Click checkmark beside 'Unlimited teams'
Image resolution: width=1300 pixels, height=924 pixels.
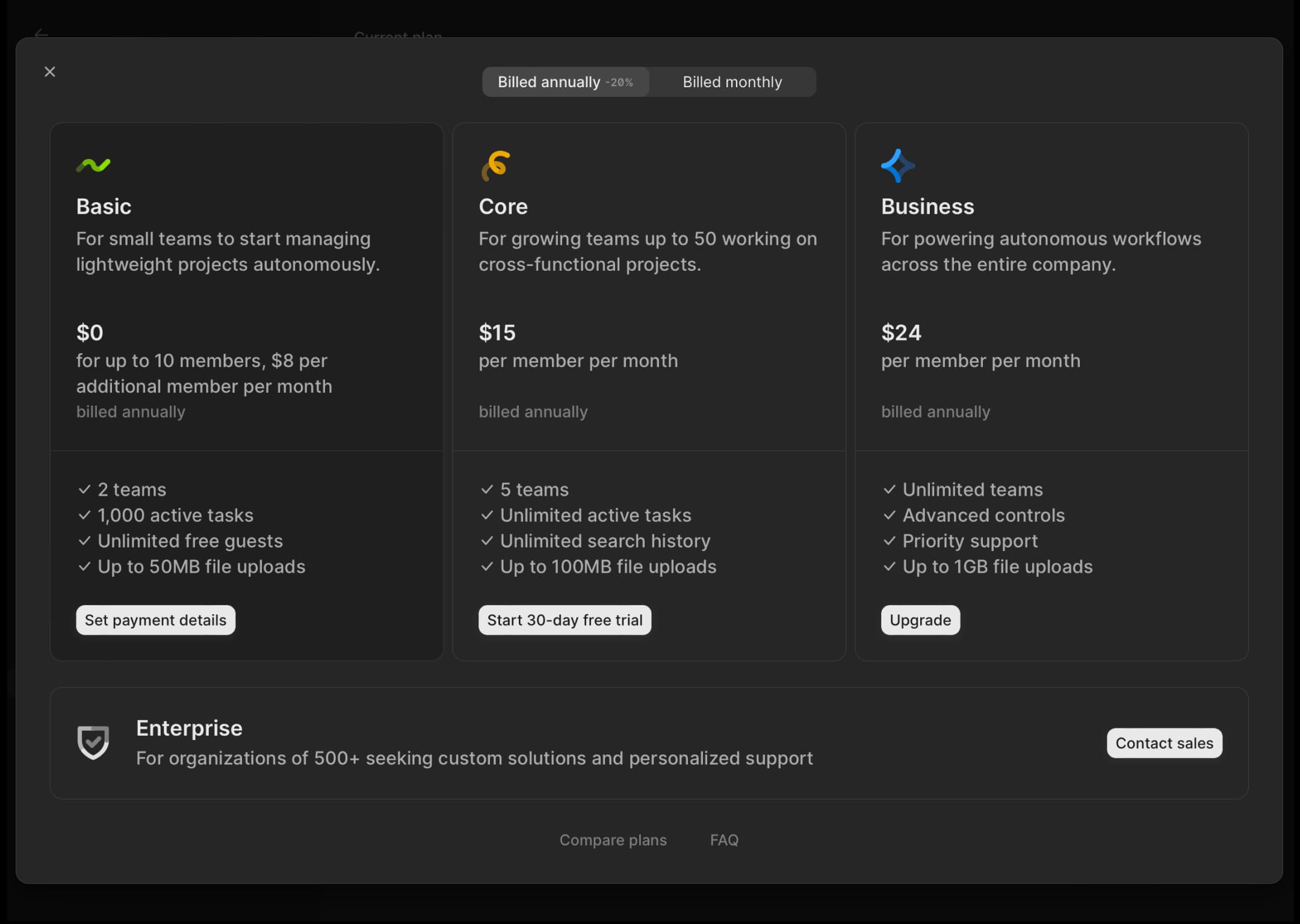[x=889, y=490]
